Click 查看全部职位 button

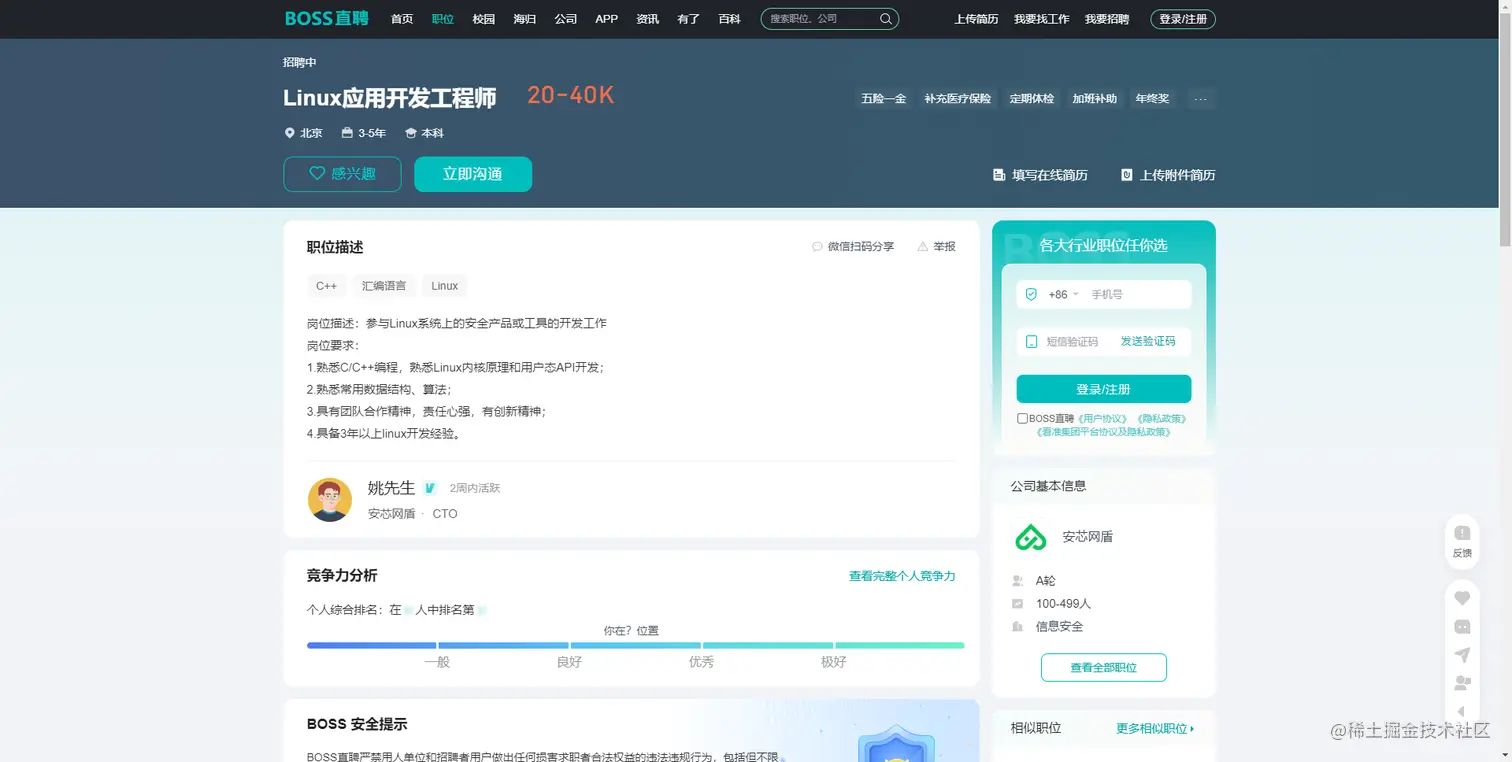[x=1104, y=667]
